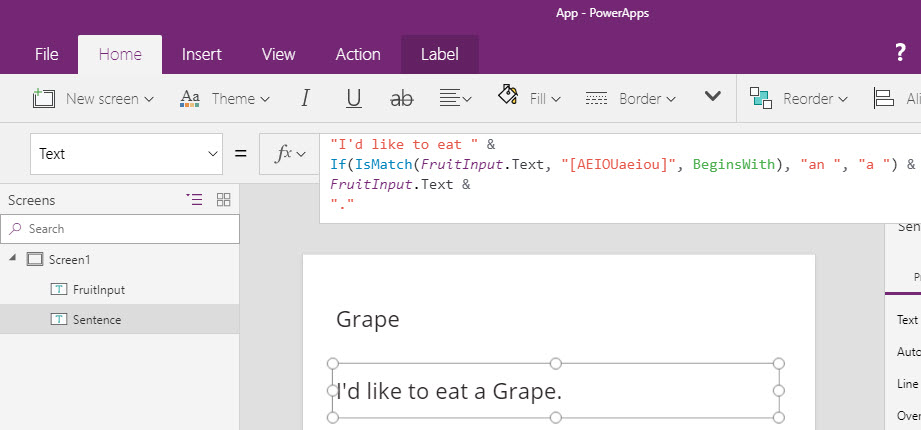Image resolution: width=921 pixels, height=430 pixels.
Task: Click the help question mark icon
Action: click(x=900, y=54)
